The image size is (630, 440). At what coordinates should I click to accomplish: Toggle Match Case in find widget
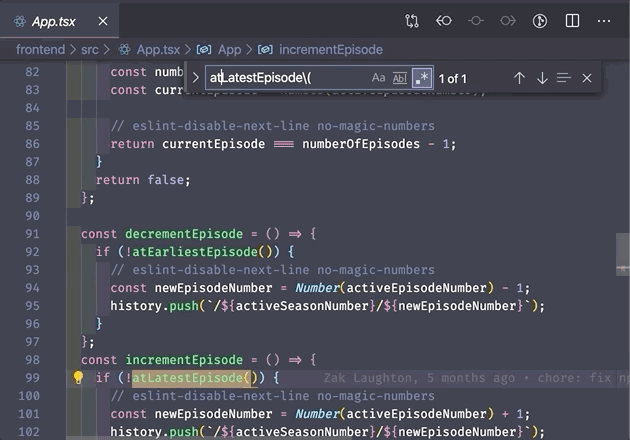378,78
